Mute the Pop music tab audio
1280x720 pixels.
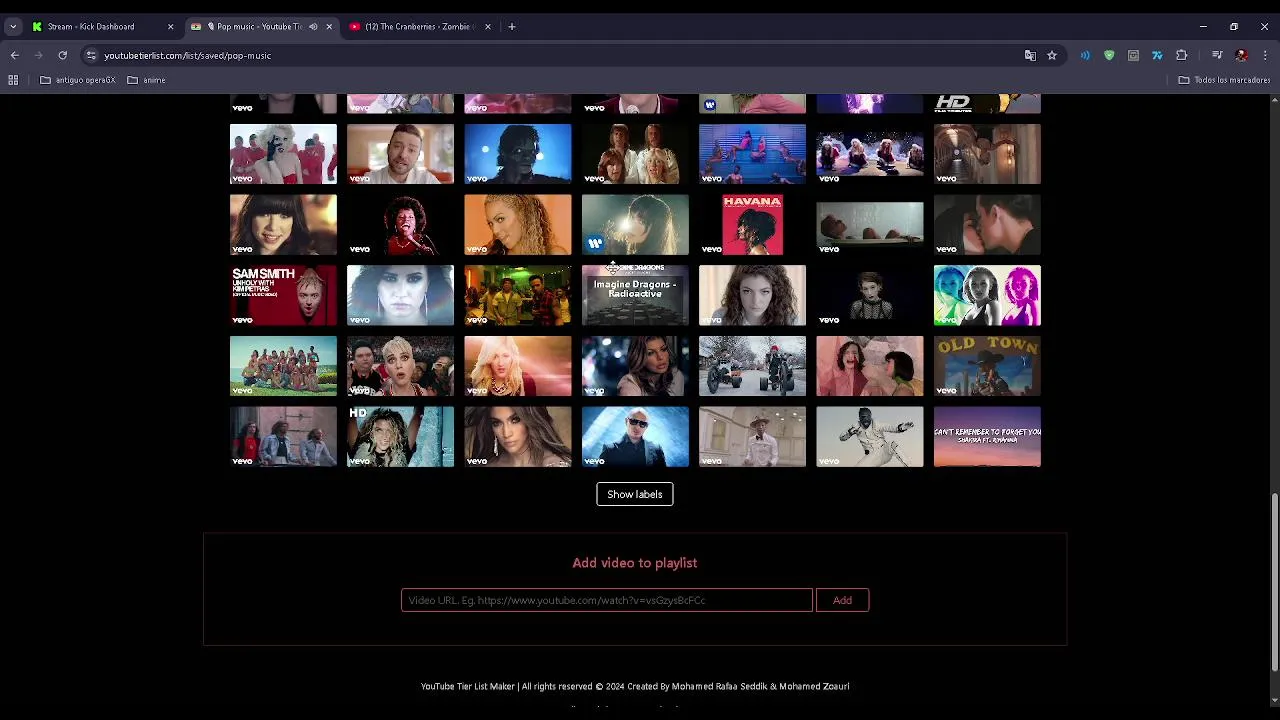[x=313, y=27]
